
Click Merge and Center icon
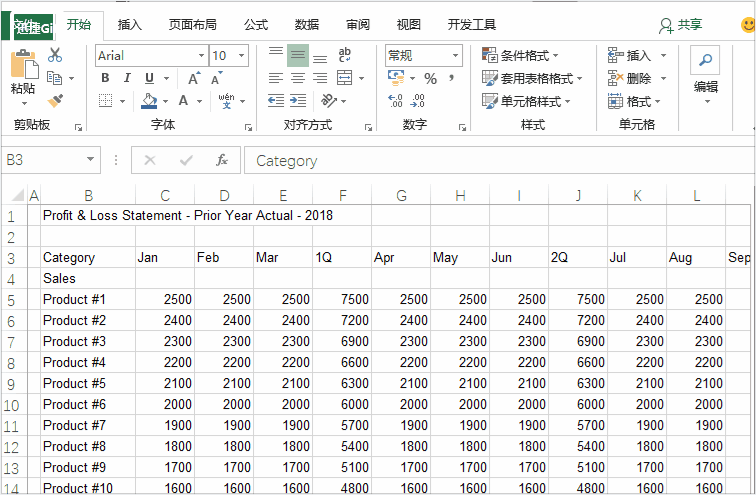pos(344,78)
